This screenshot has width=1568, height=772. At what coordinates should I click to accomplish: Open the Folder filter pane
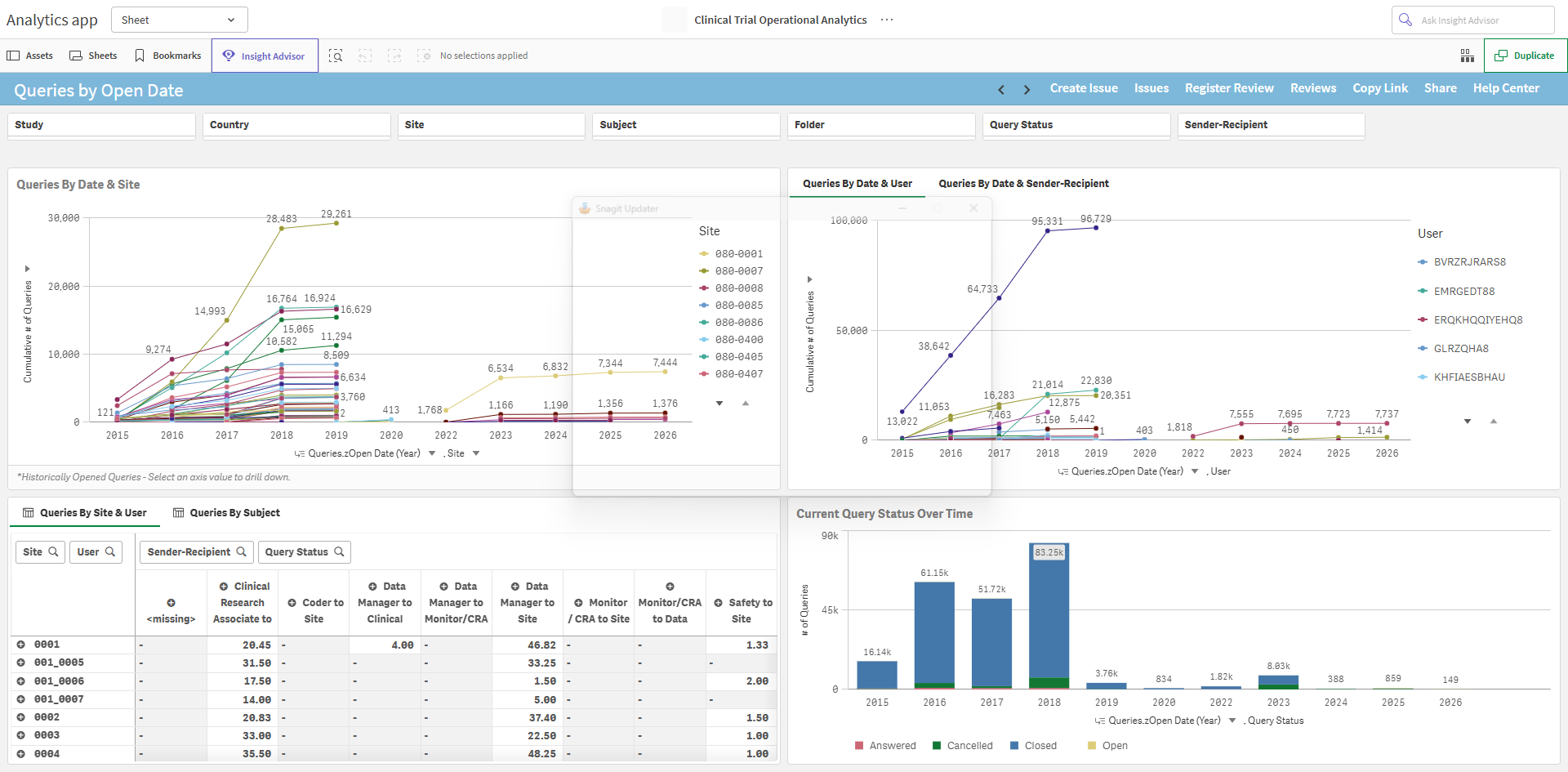881,125
